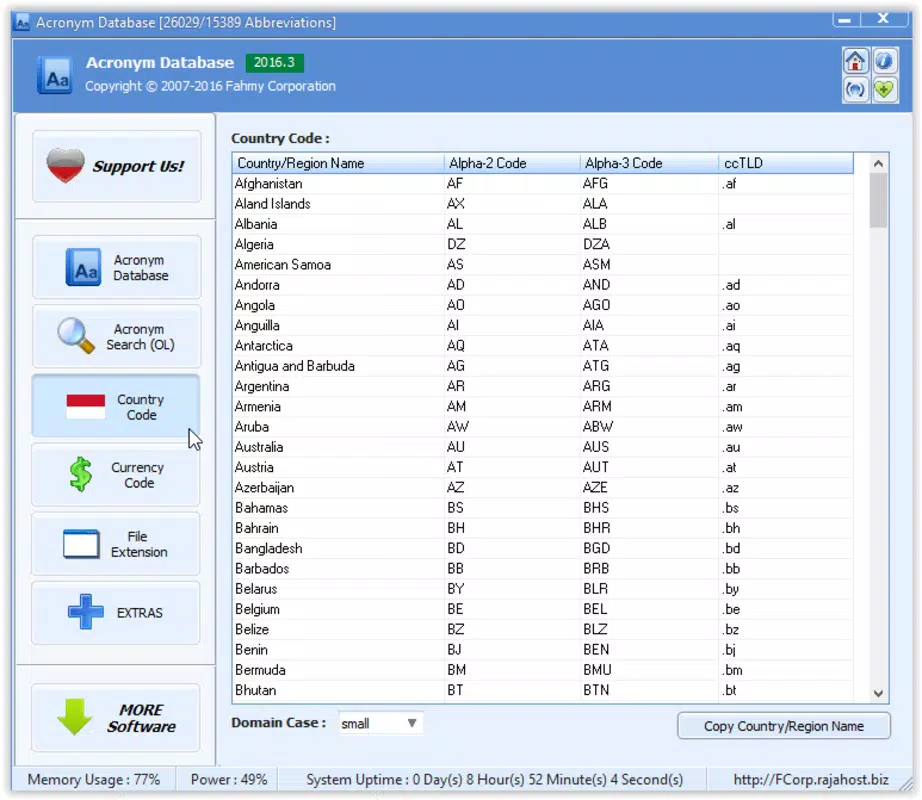The width and height of the screenshot is (922, 800).
Task: Switch to Currency Code section
Action: click(116, 475)
